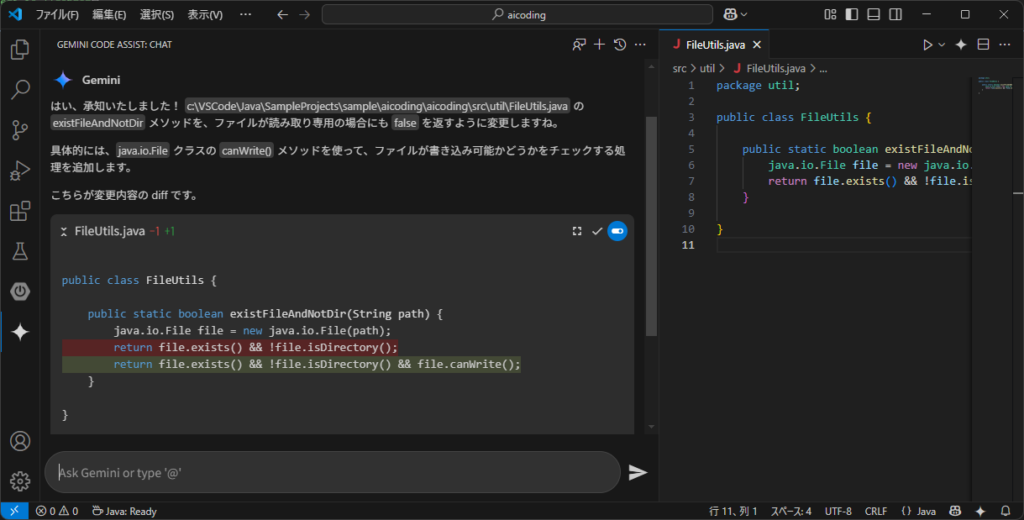Go to line via 行 11、列 1

[x=733, y=511]
